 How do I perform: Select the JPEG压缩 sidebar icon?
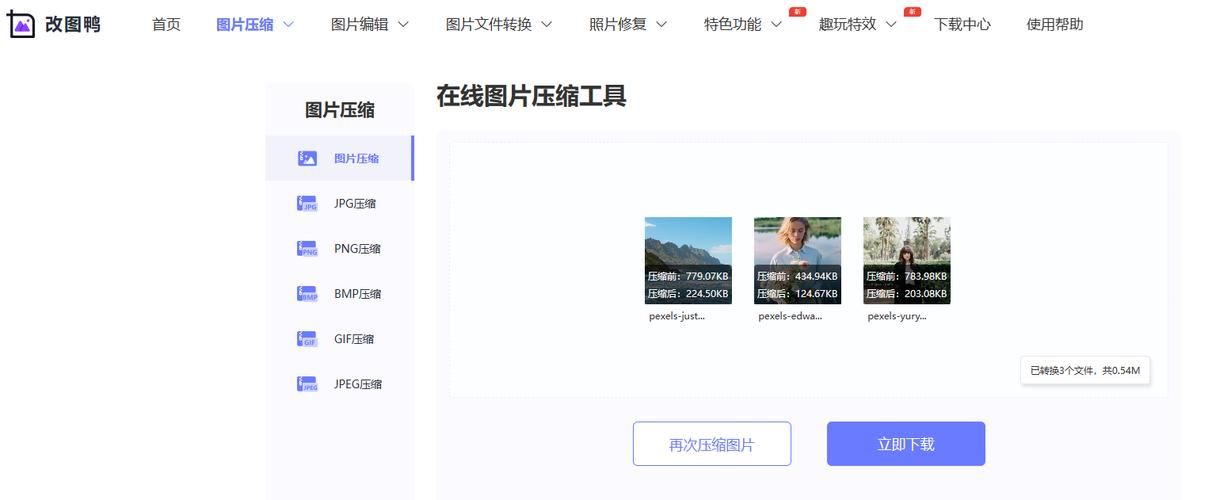[307, 383]
